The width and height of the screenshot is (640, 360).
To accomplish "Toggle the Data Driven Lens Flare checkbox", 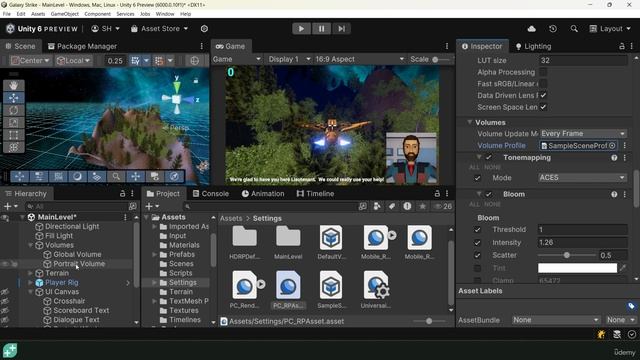I will [x=543, y=95].
